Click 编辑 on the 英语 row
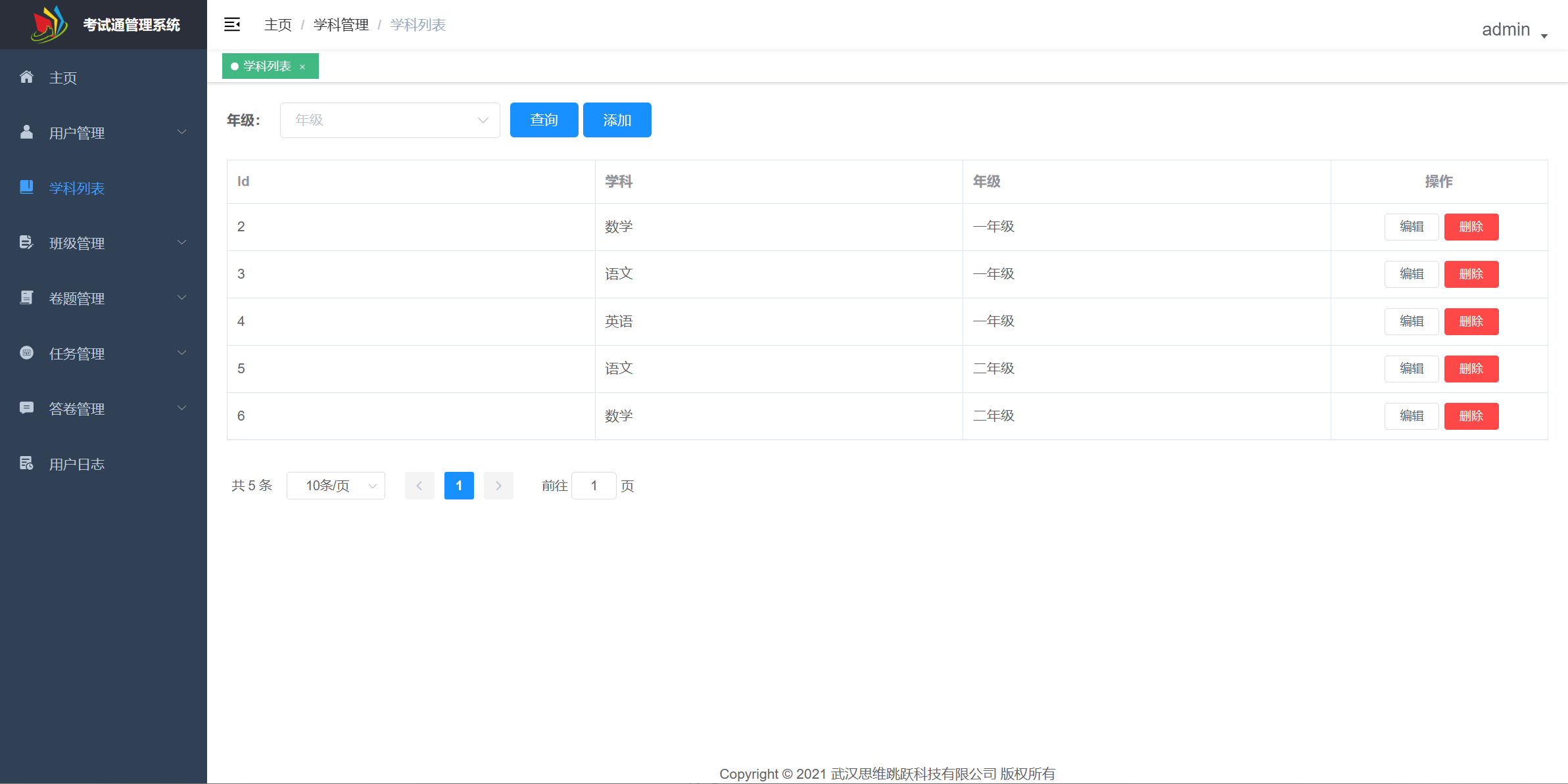The image size is (1568, 784). click(1412, 321)
